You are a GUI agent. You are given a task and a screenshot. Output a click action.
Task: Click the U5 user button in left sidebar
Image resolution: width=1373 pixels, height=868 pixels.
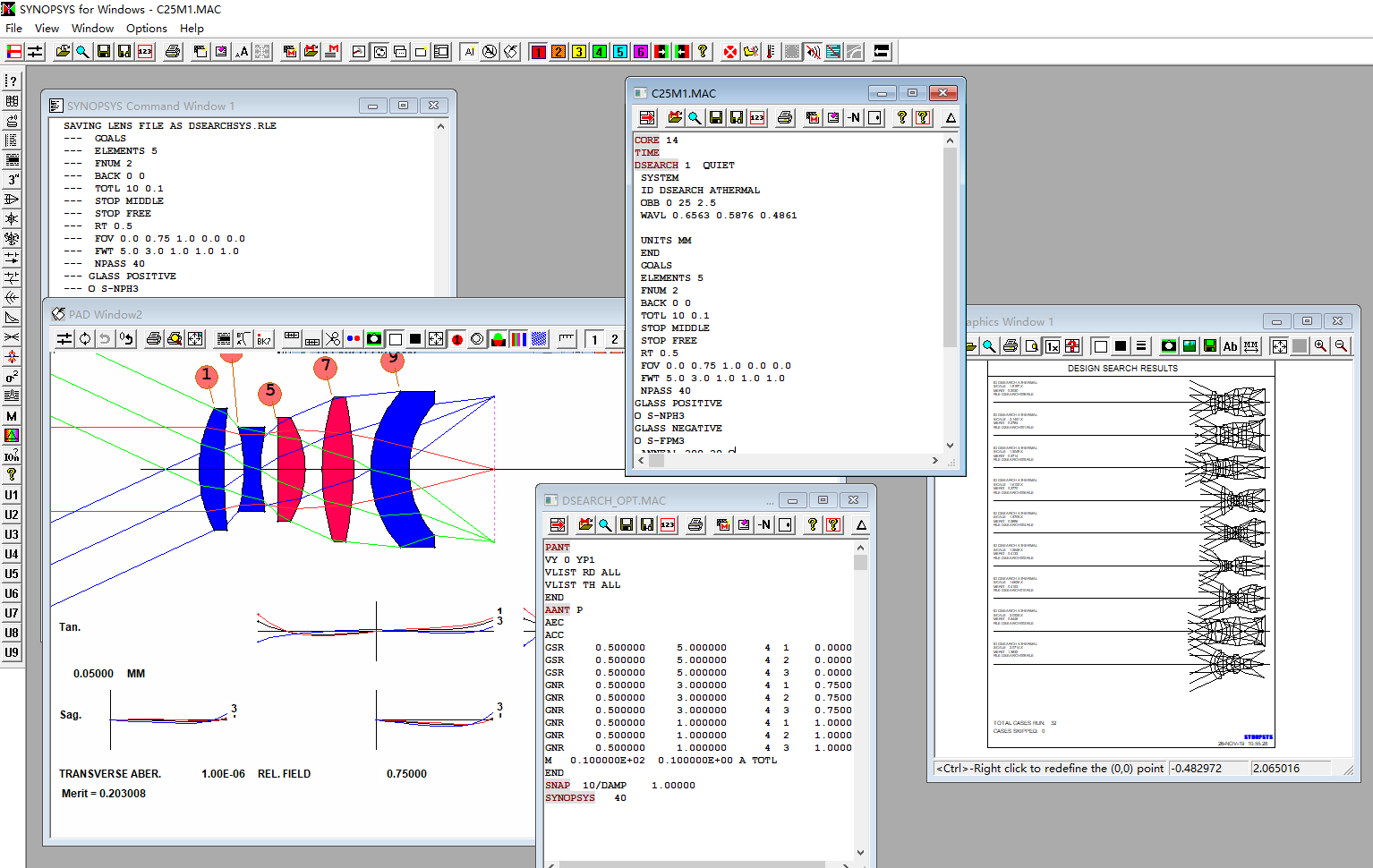tap(12, 574)
